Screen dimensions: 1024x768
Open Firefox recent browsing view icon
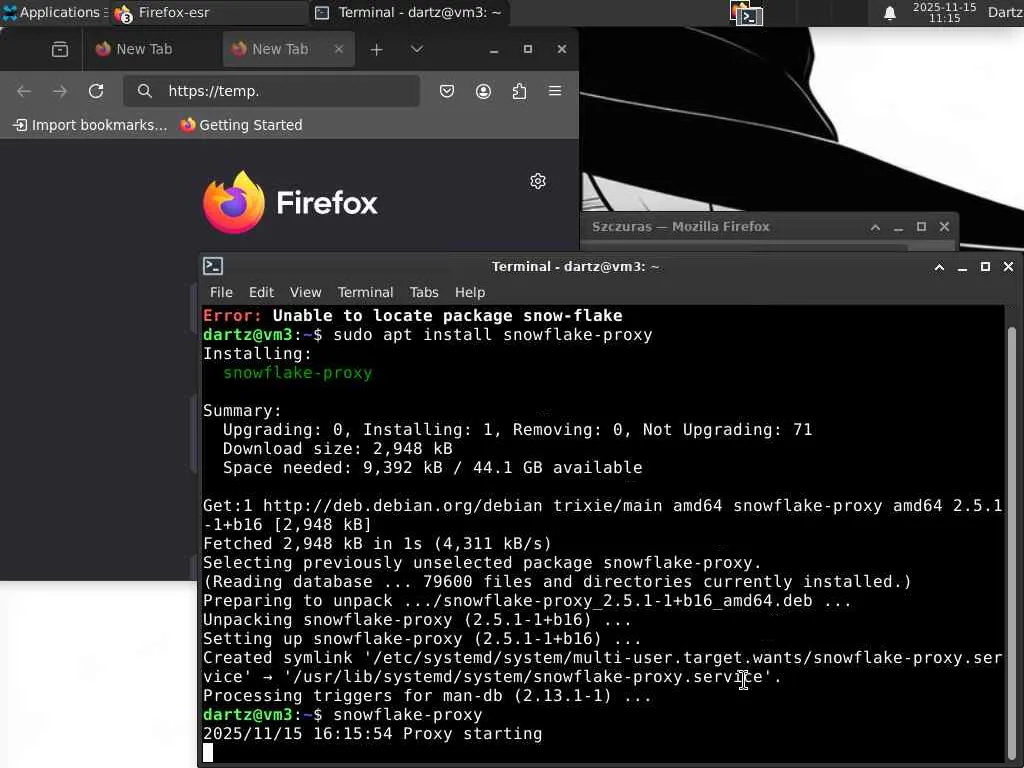pos(59,49)
